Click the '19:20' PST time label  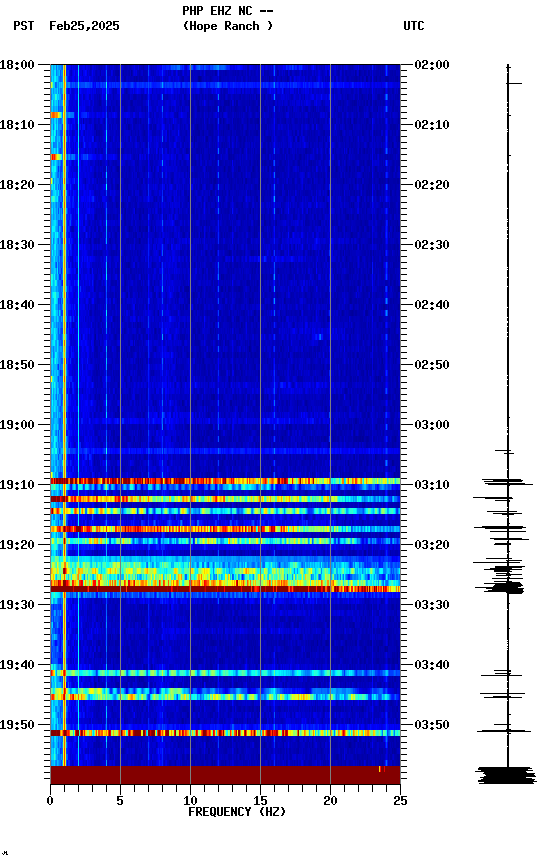[x=17, y=546]
